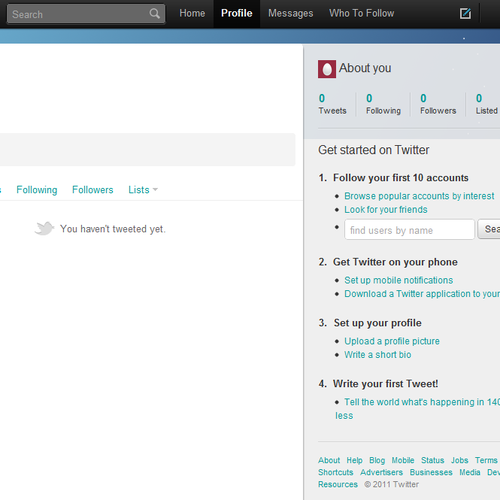
Task: Open the Shortcuts footer link
Action: coord(336,472)
